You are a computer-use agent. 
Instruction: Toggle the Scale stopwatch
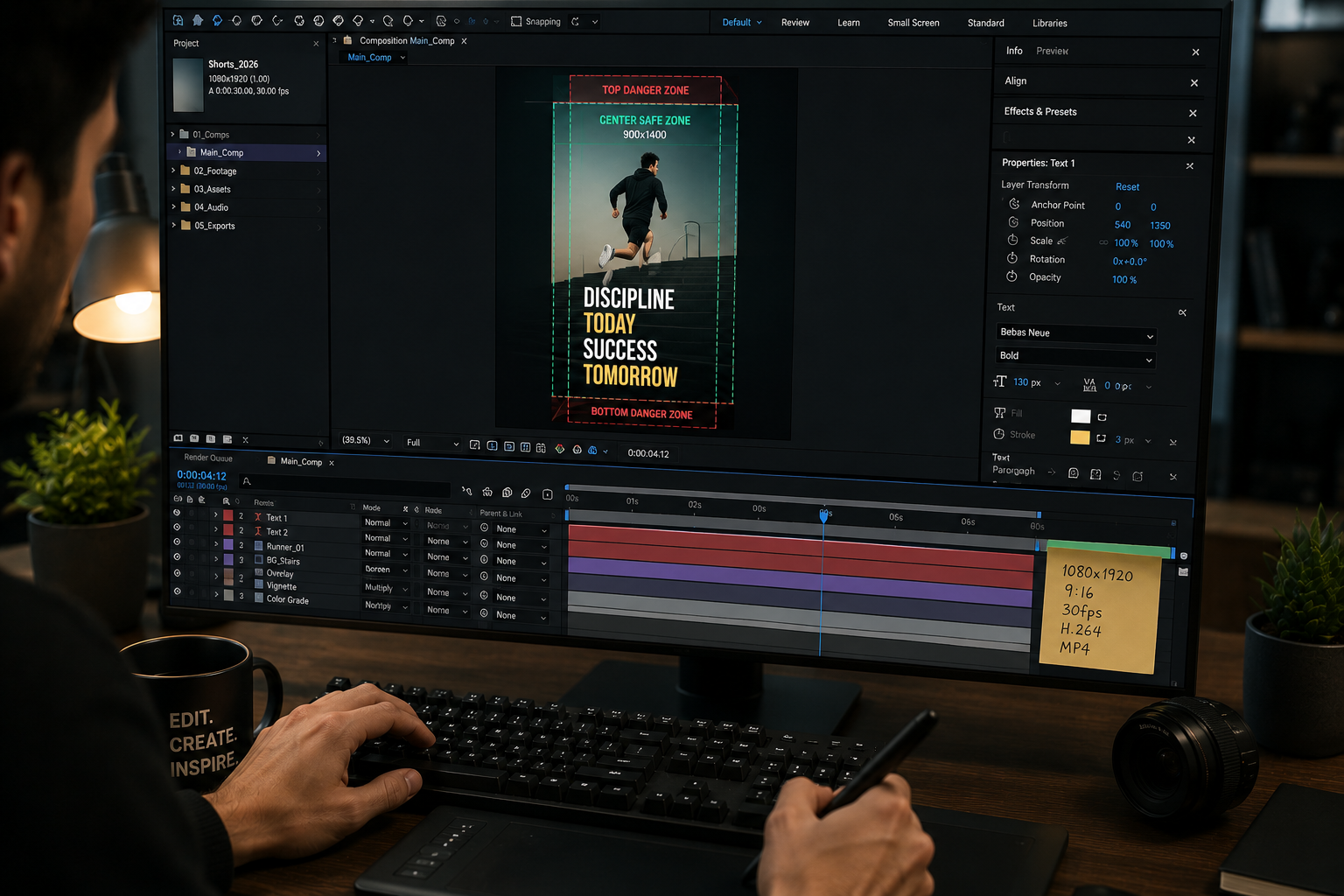pyautogui.click(x=1012, y=240)
